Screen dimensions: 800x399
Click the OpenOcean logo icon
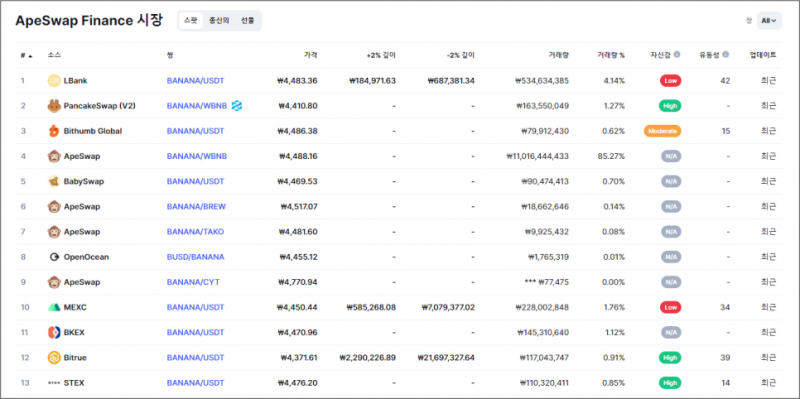[x=54, y=257]
